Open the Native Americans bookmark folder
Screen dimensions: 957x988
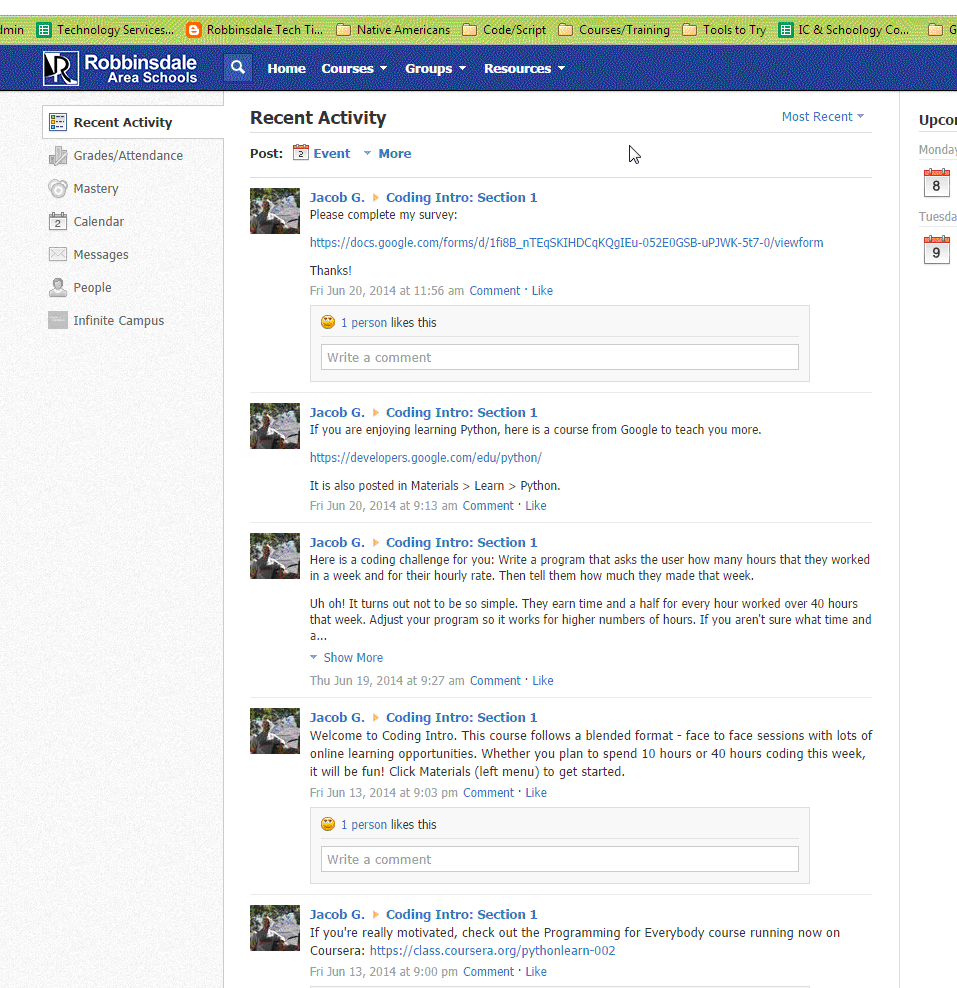(x=393, y=30)
